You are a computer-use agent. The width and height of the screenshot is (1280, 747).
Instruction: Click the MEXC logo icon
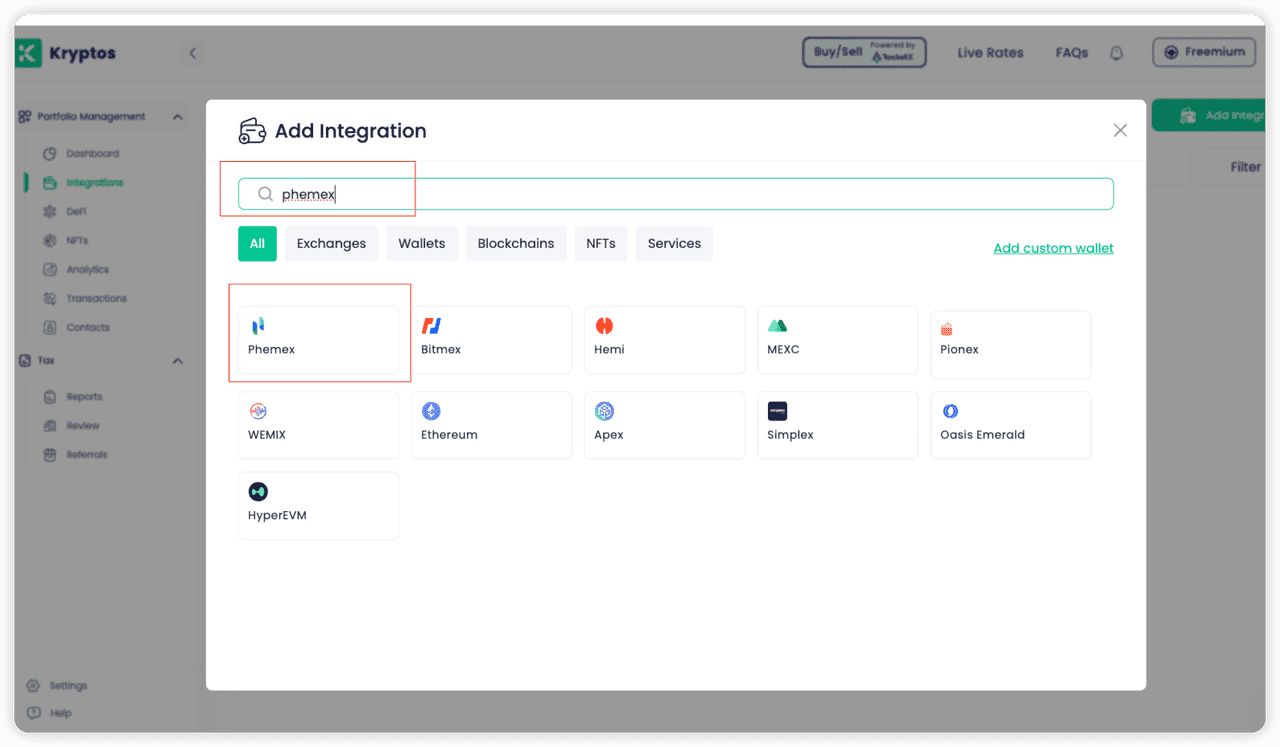(778, 325)
